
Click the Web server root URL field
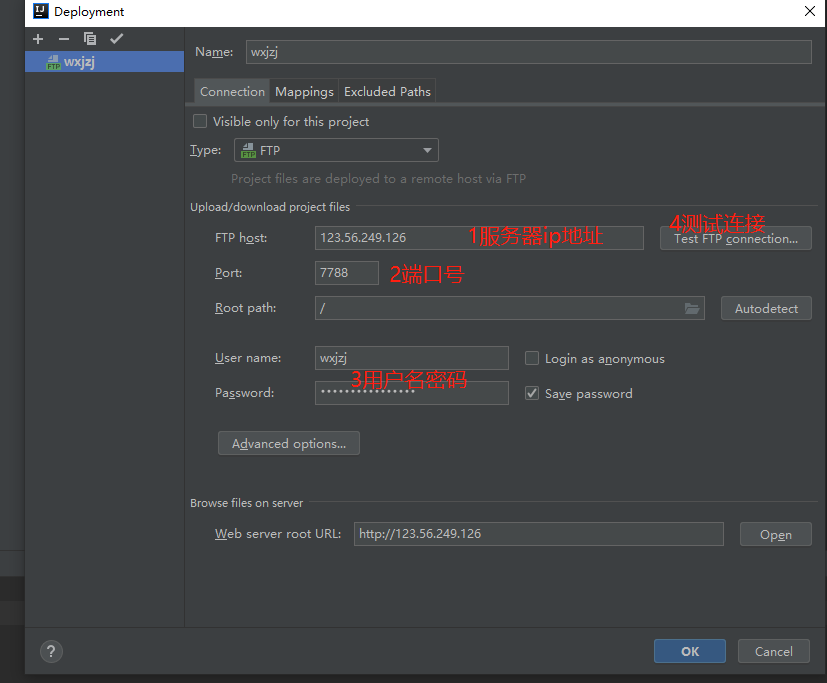coord(538,534)
